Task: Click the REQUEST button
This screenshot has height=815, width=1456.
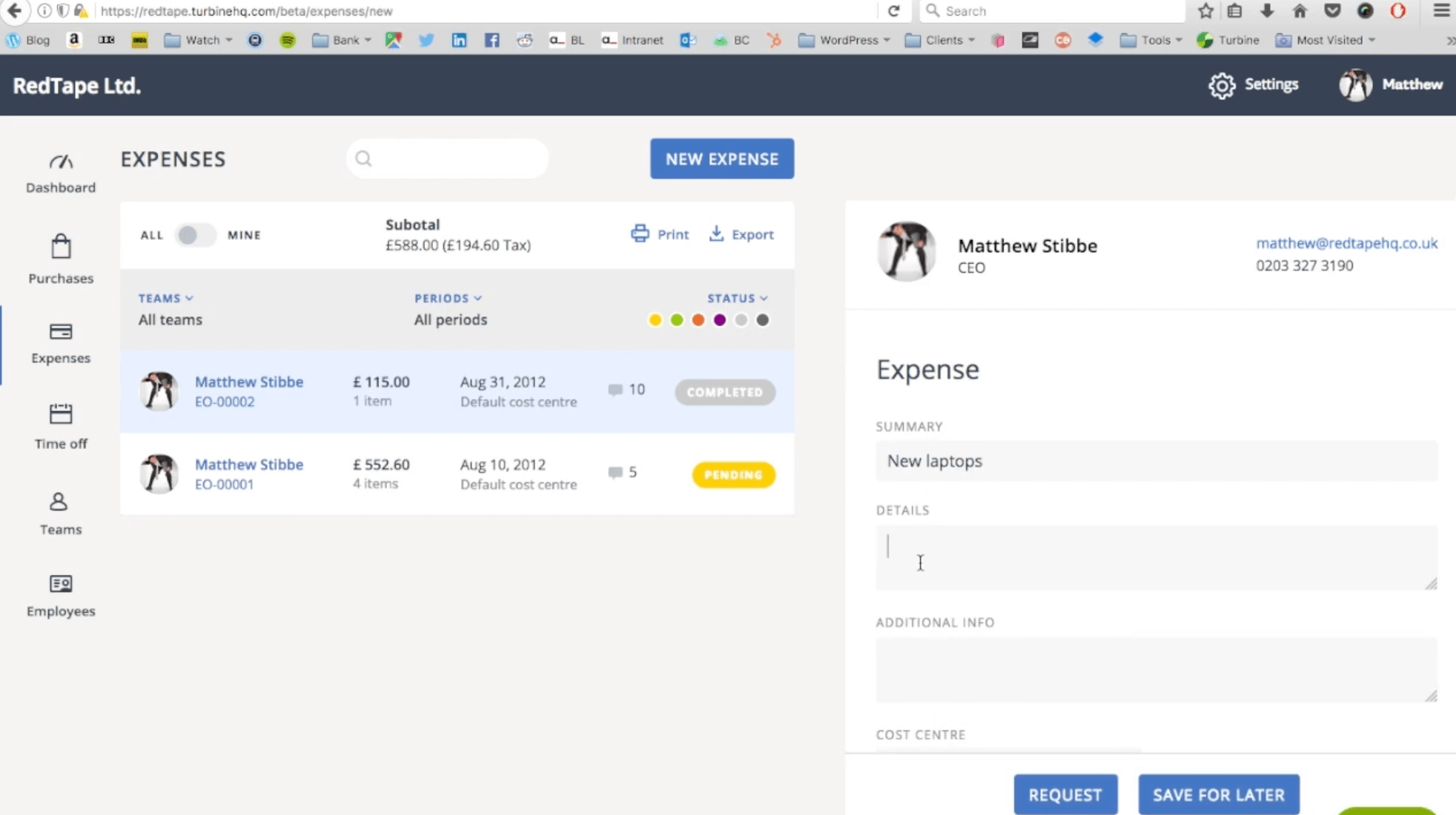Action: 1065,795
